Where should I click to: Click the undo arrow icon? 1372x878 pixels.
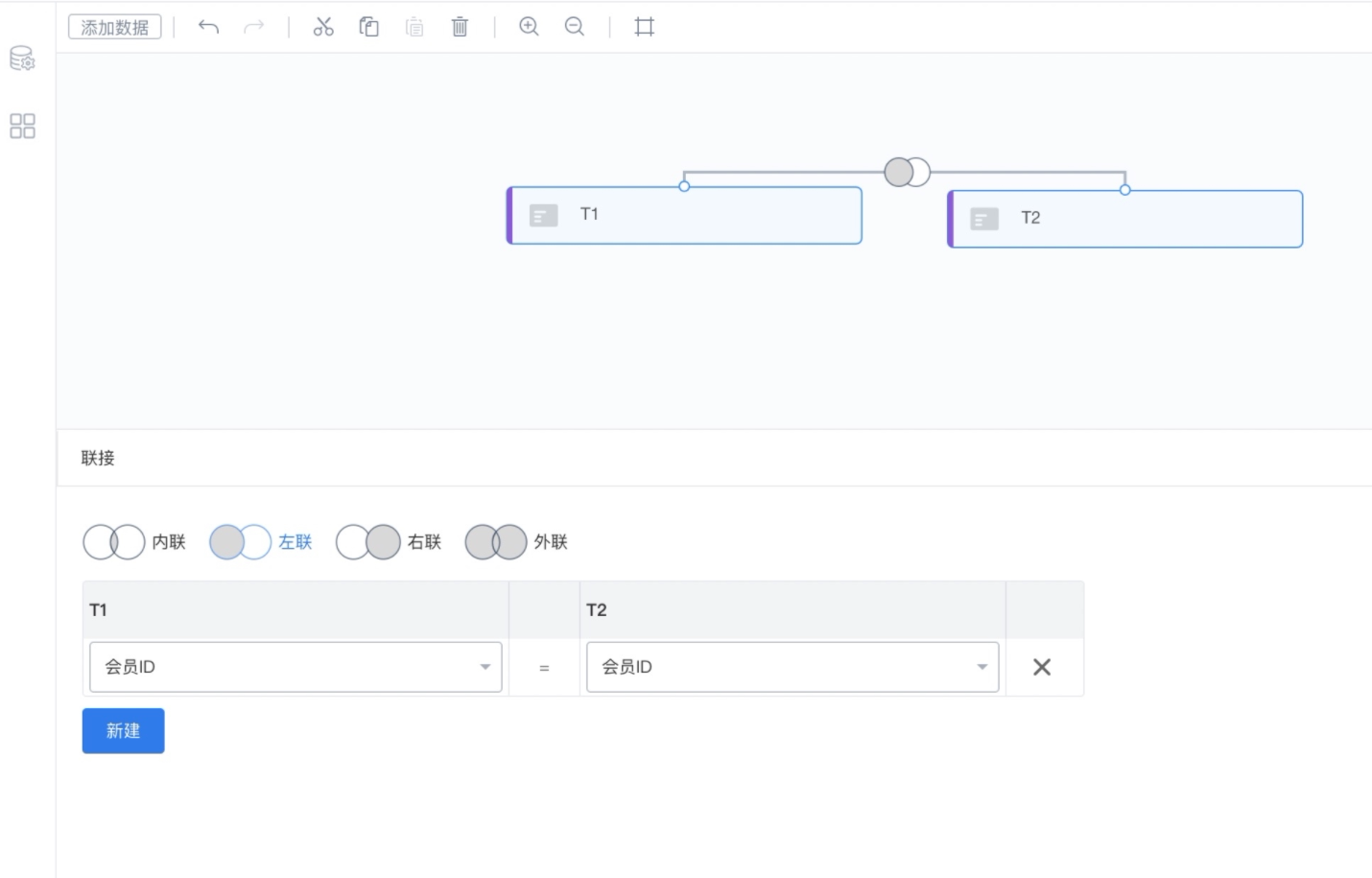[208, 27]
